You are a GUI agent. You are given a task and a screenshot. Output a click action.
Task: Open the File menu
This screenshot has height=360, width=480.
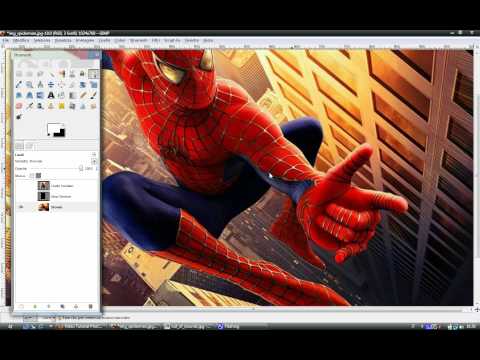(x=6, y=40)
